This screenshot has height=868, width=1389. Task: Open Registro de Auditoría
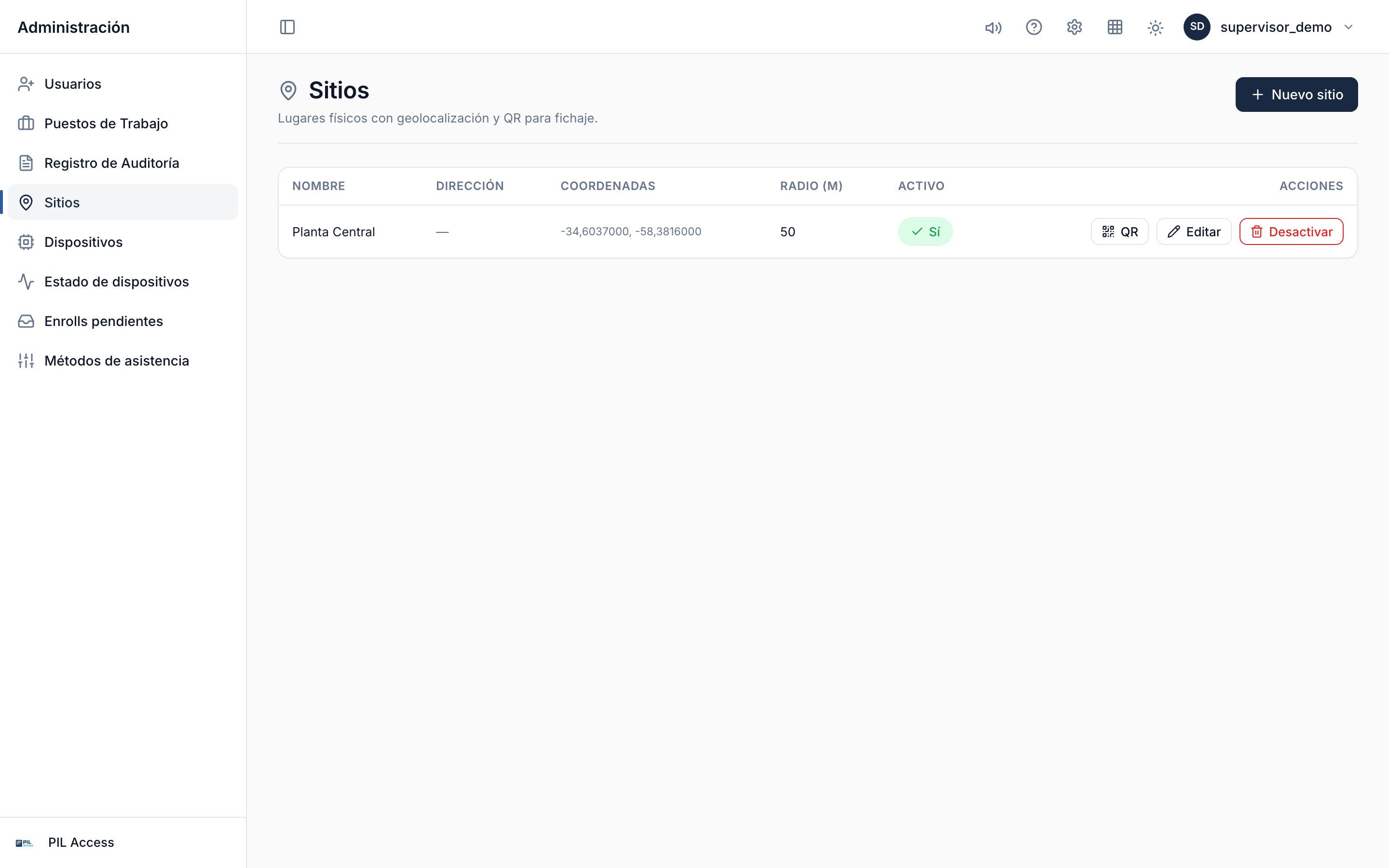[x=123, y=163]
